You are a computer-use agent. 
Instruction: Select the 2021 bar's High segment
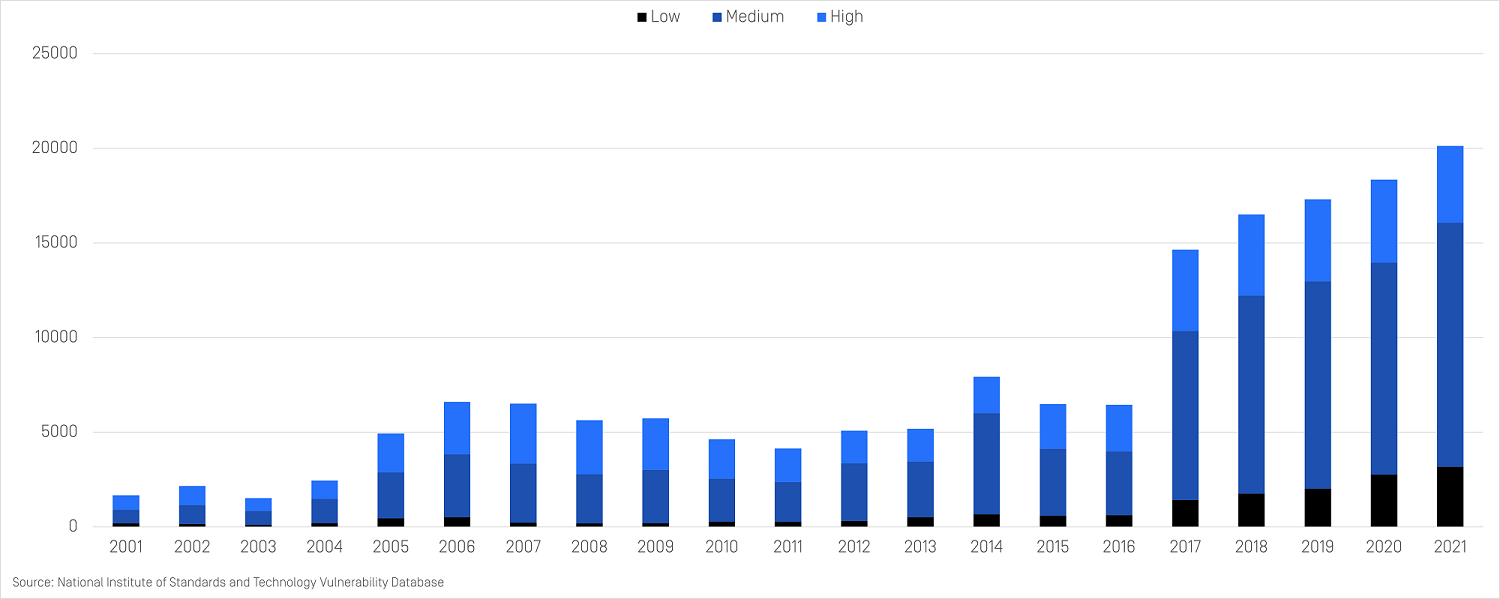point(1450,184)
